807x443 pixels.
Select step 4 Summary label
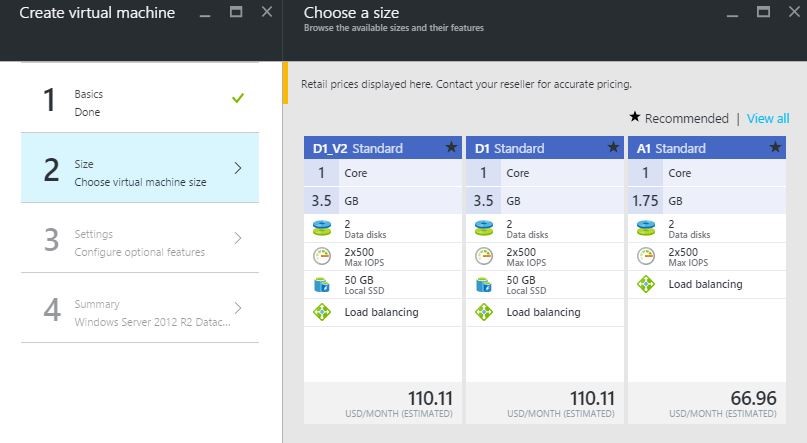97,304
